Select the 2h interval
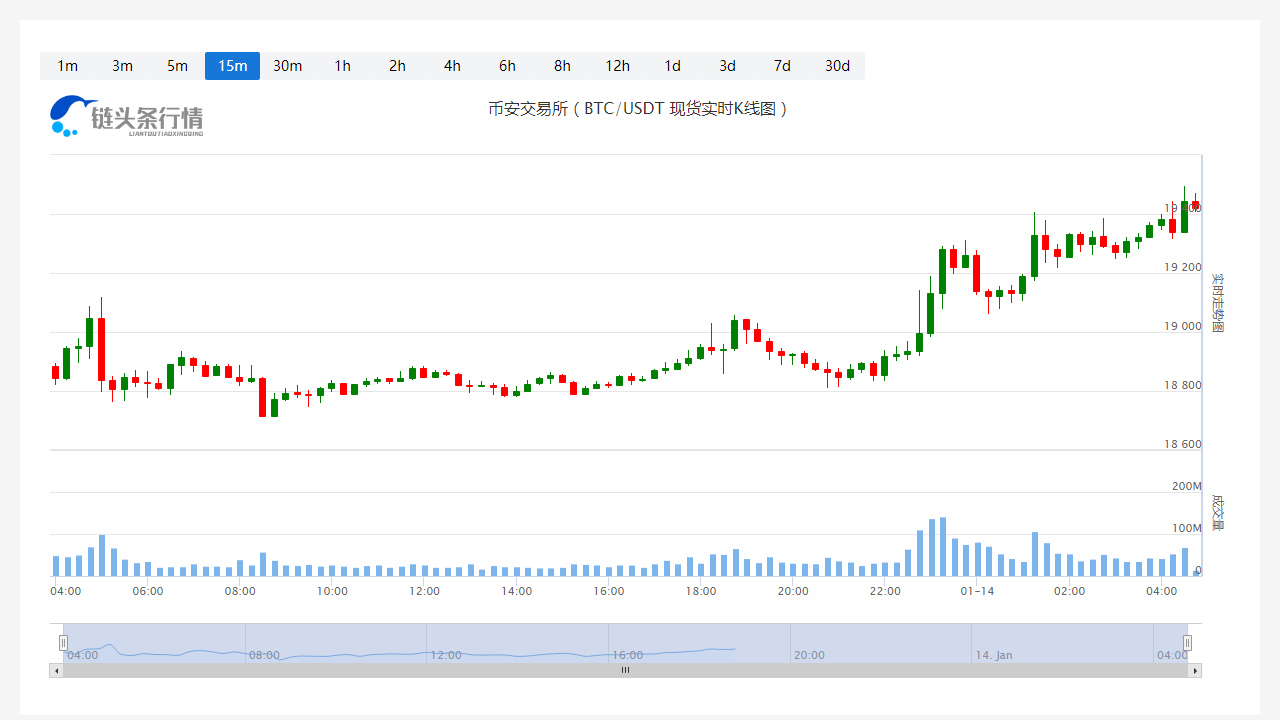 coord(397,66)
